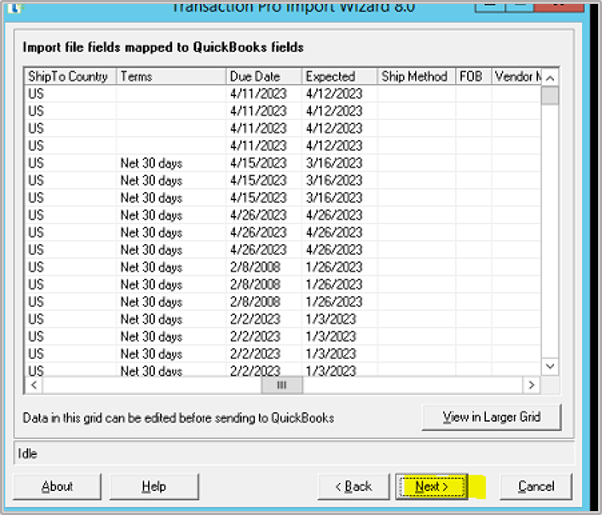Click the first 2/2/2023 Due Date cell
Viewport: 602px width, 516px height.
264,319
